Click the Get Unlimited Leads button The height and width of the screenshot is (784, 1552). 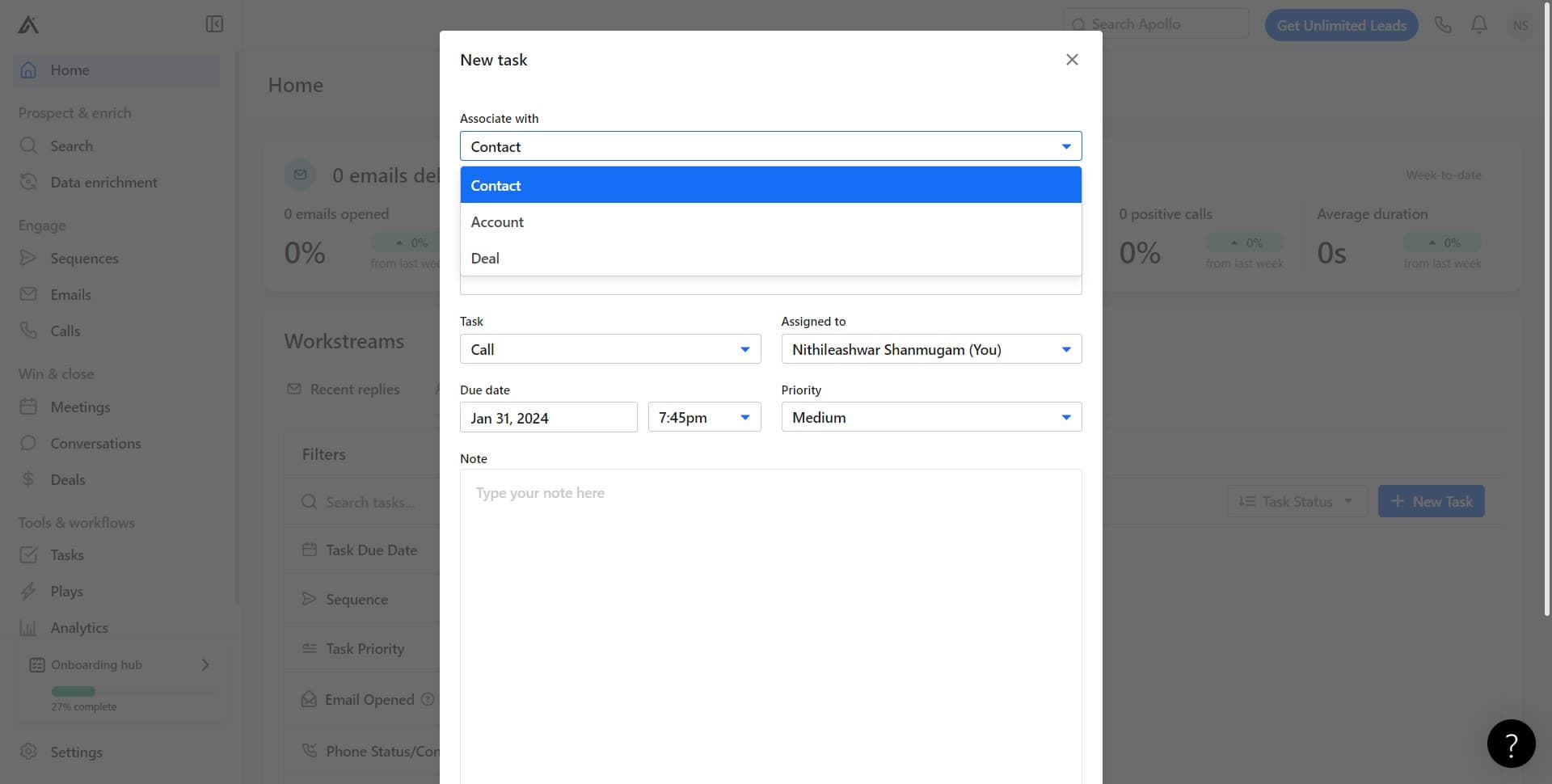point(1341,25)
